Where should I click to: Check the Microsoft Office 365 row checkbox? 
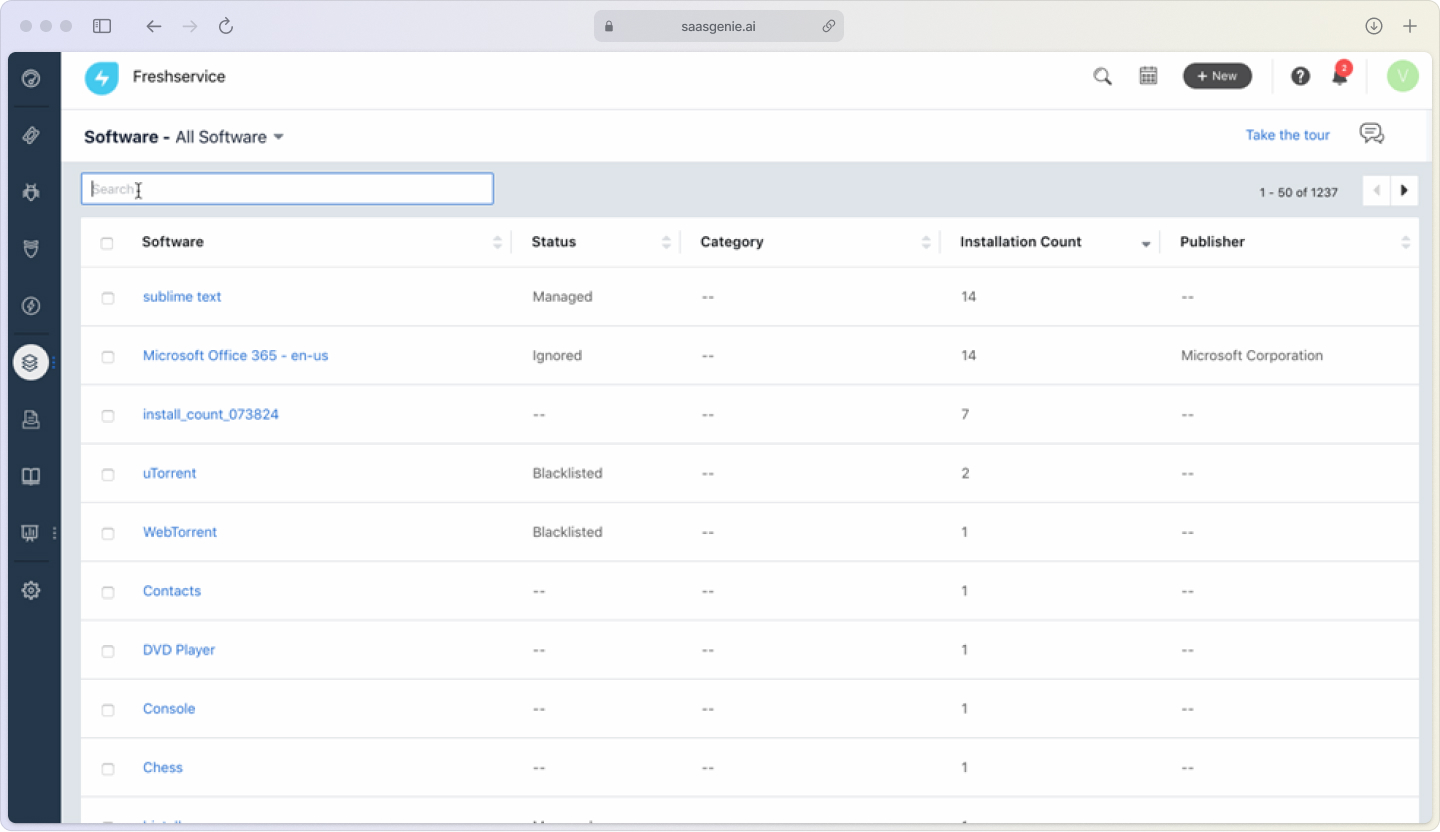point(108,357)
